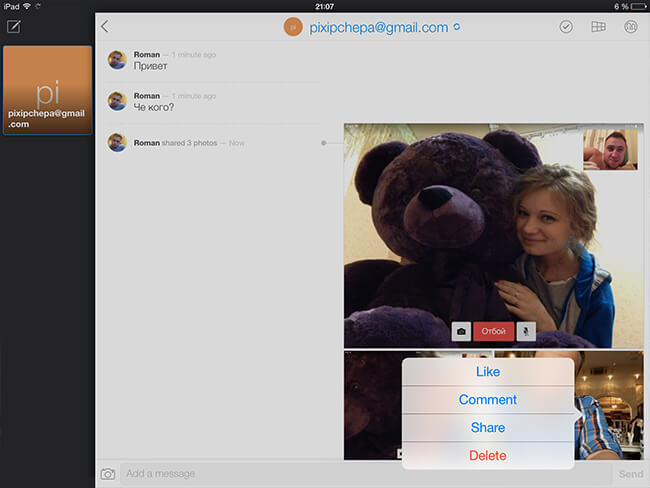This screenshot has height=488, width=650.
Task: Focus the Add a message field
Action: pos(366,474)
